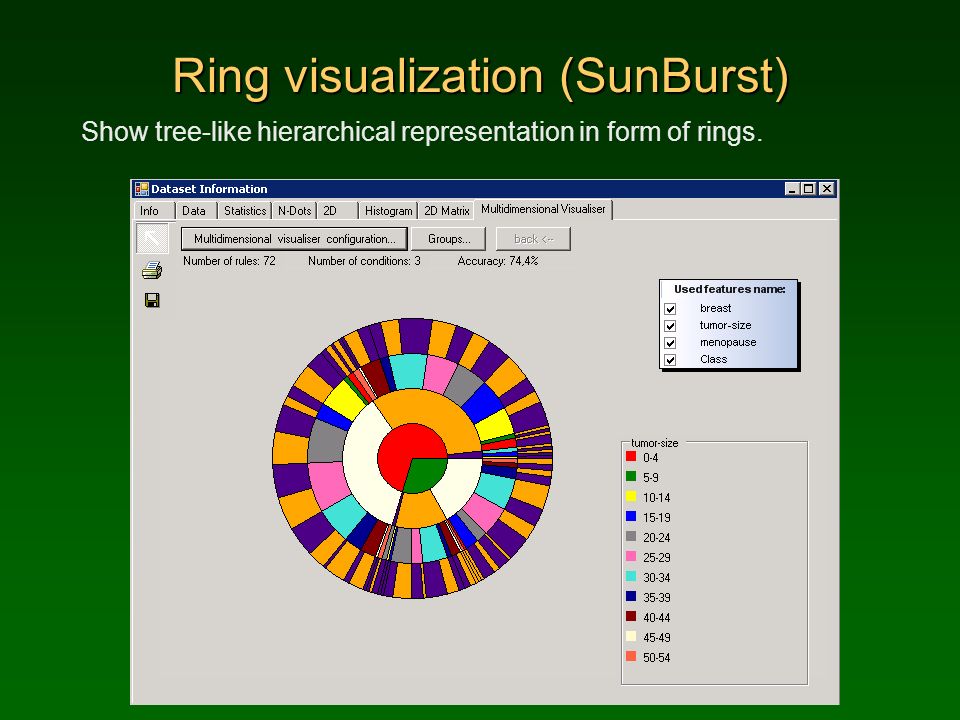This screenshot has width=960, height=720.
Task: Click the Groups... button
Action: pyautogui.click(x=449, y=239)
